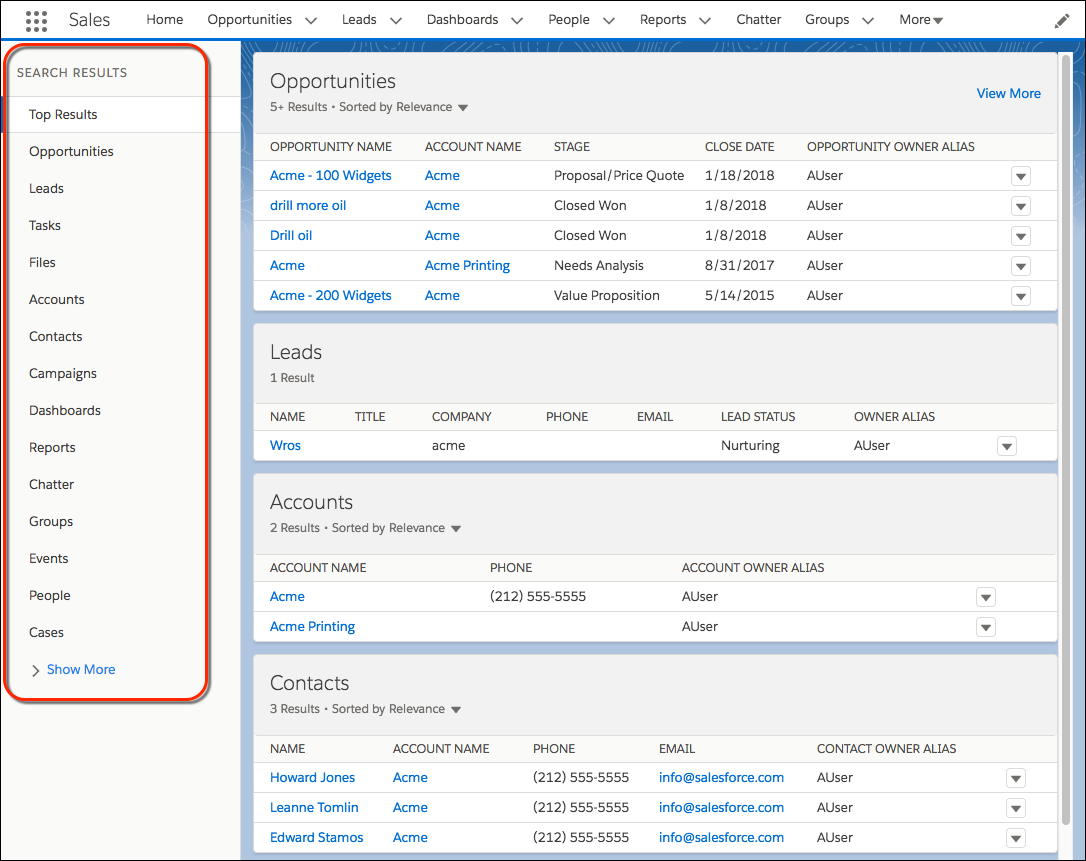This screenshot has width=1086, height=861.
Task: Open row menu for Edward Stamos contact
Action: click(1015, 838)
